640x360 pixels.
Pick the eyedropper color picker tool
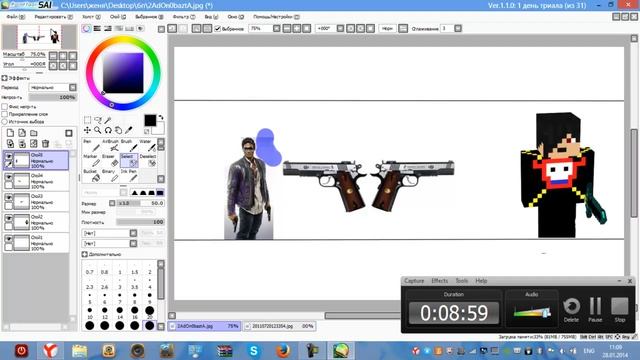pos(129,130)
